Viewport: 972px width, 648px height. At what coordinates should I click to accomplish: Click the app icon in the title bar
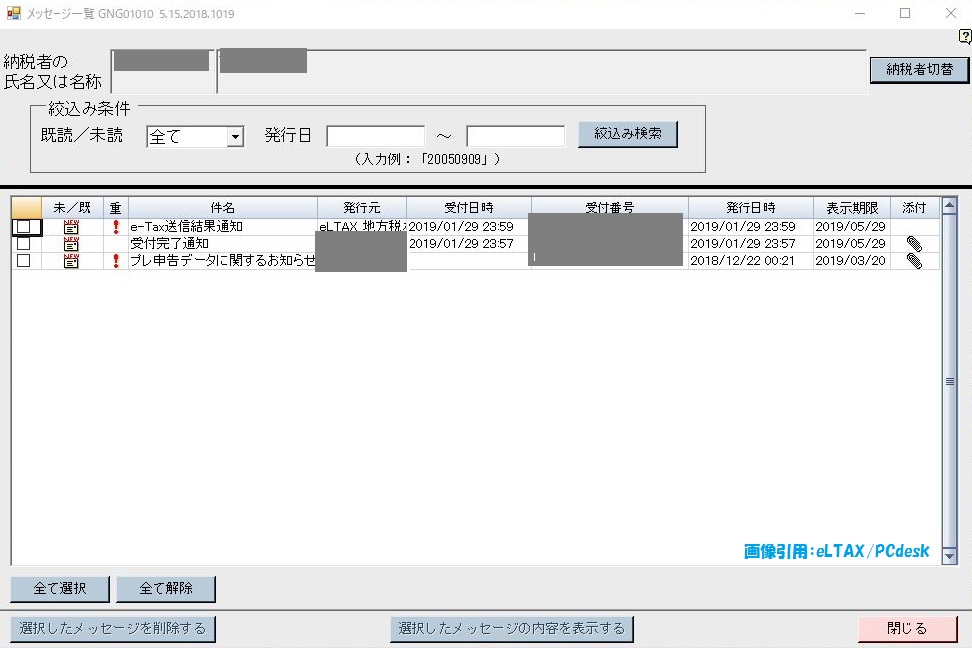(13, 13)
